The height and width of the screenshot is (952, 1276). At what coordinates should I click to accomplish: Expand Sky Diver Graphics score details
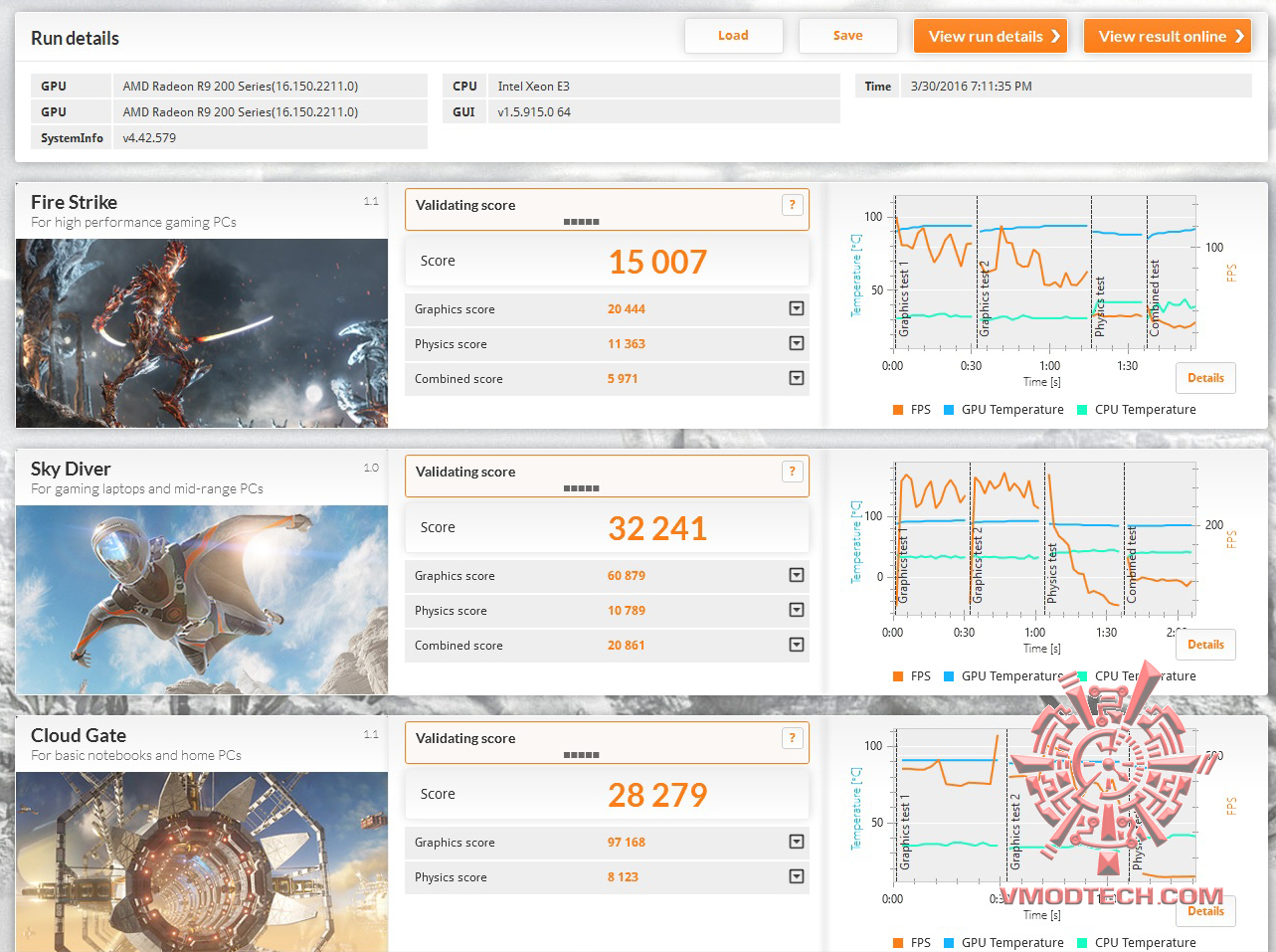(x=797, y=575)
